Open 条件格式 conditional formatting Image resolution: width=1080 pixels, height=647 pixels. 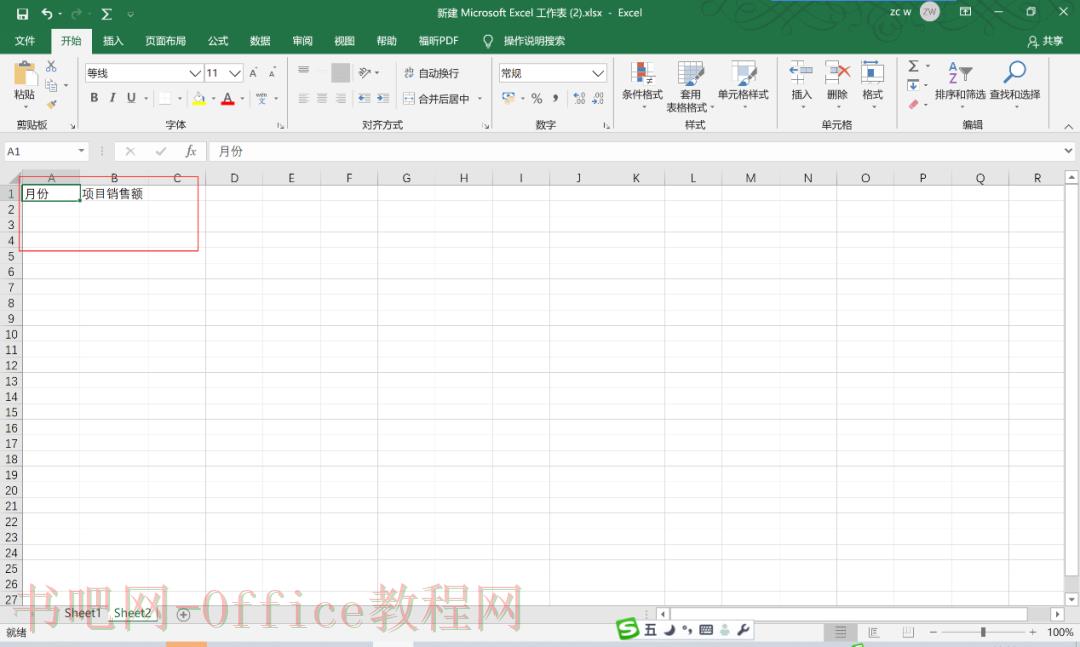tap(642, 85)
